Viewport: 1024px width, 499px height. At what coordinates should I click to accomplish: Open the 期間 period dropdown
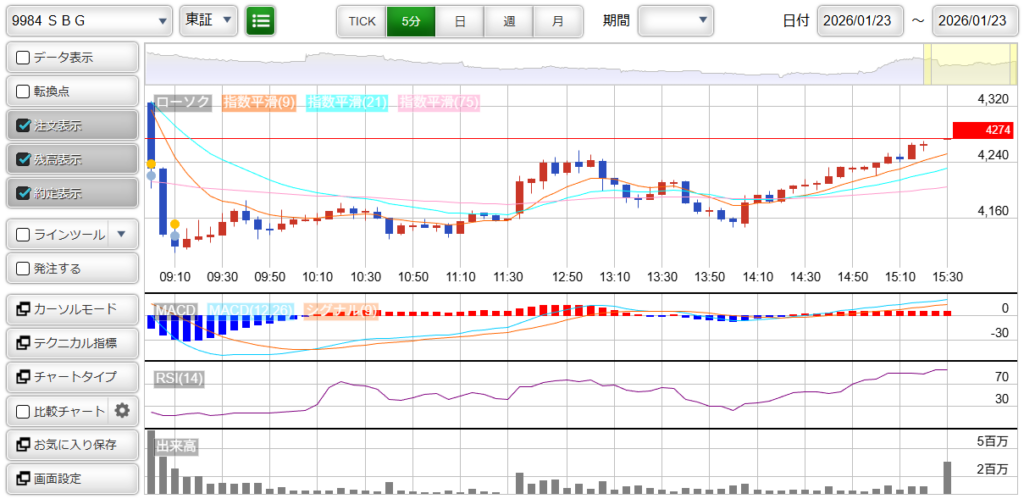tap(676, 20)
